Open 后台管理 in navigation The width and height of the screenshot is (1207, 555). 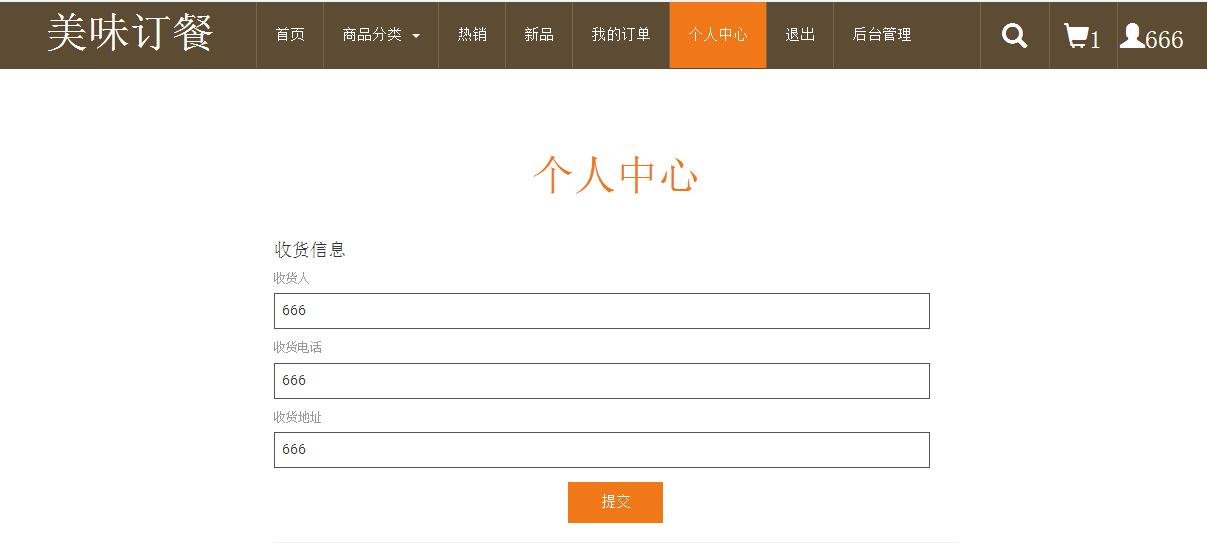tap(882, 35)
